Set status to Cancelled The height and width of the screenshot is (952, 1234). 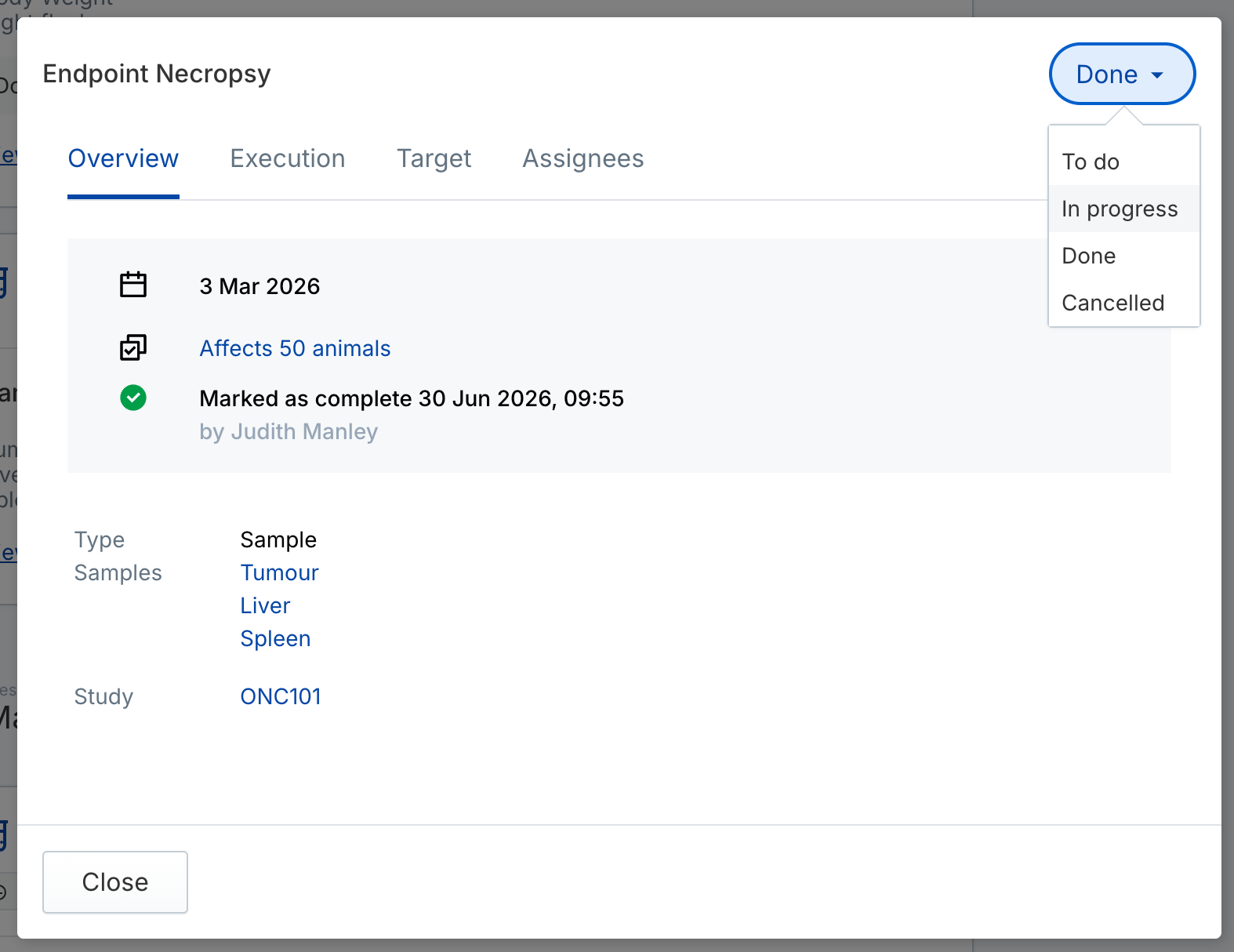[1124, 303]
